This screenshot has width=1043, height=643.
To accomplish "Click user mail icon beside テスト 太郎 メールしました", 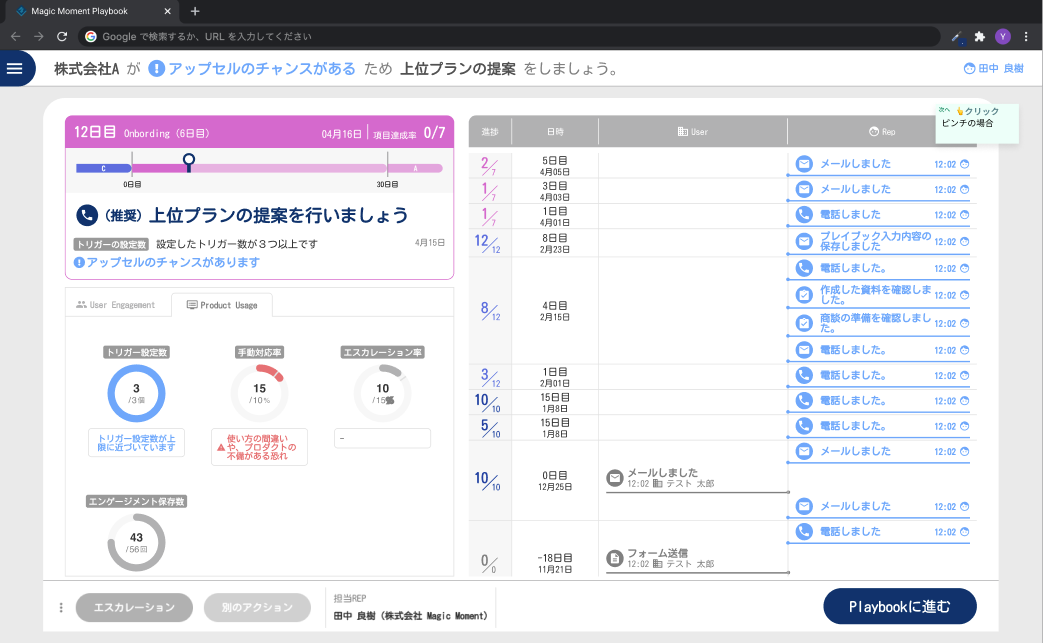I will (x=615, y=477).
